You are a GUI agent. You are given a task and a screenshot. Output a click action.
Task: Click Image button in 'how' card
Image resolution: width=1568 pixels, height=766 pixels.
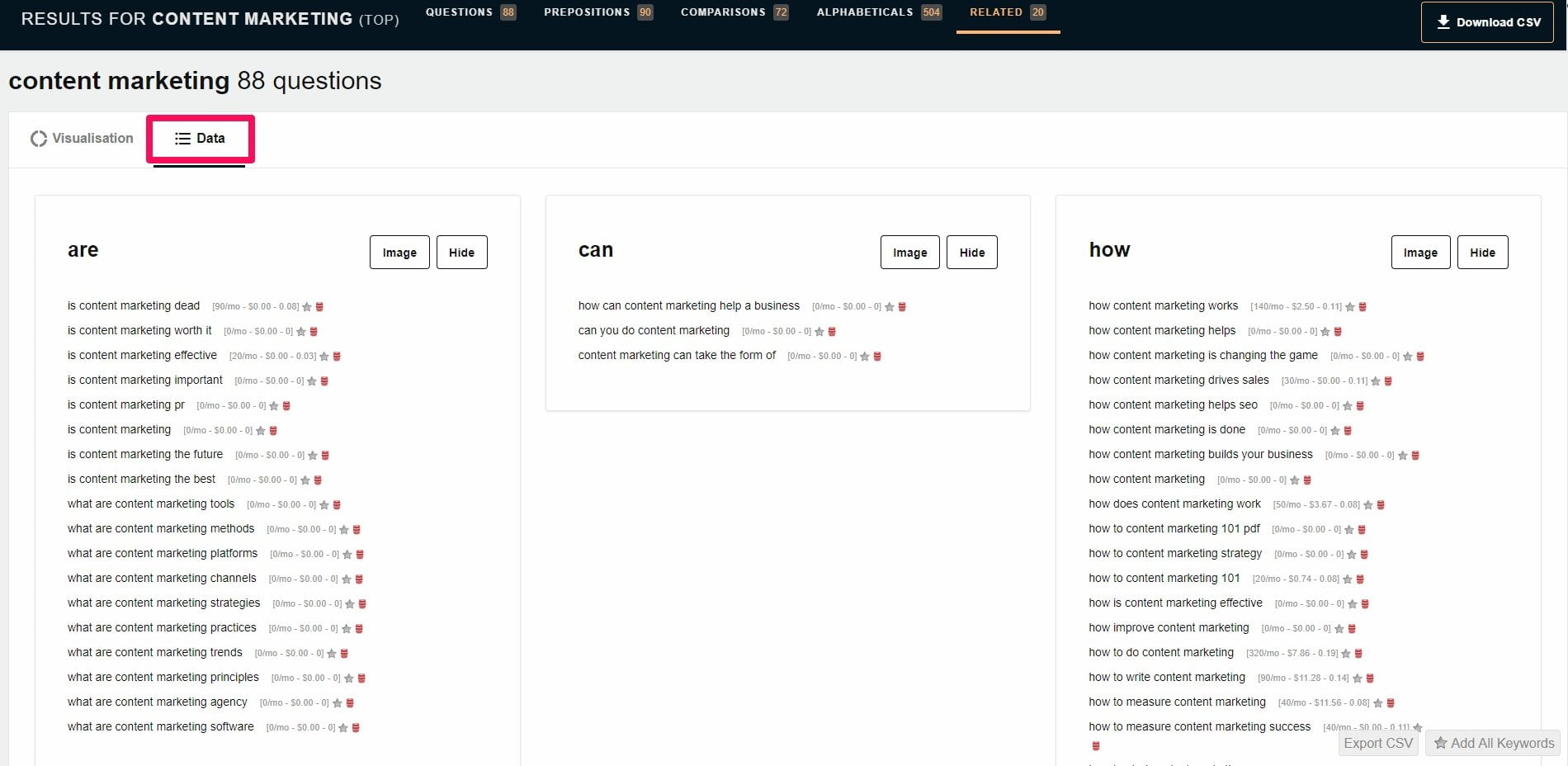(1420, 253)
